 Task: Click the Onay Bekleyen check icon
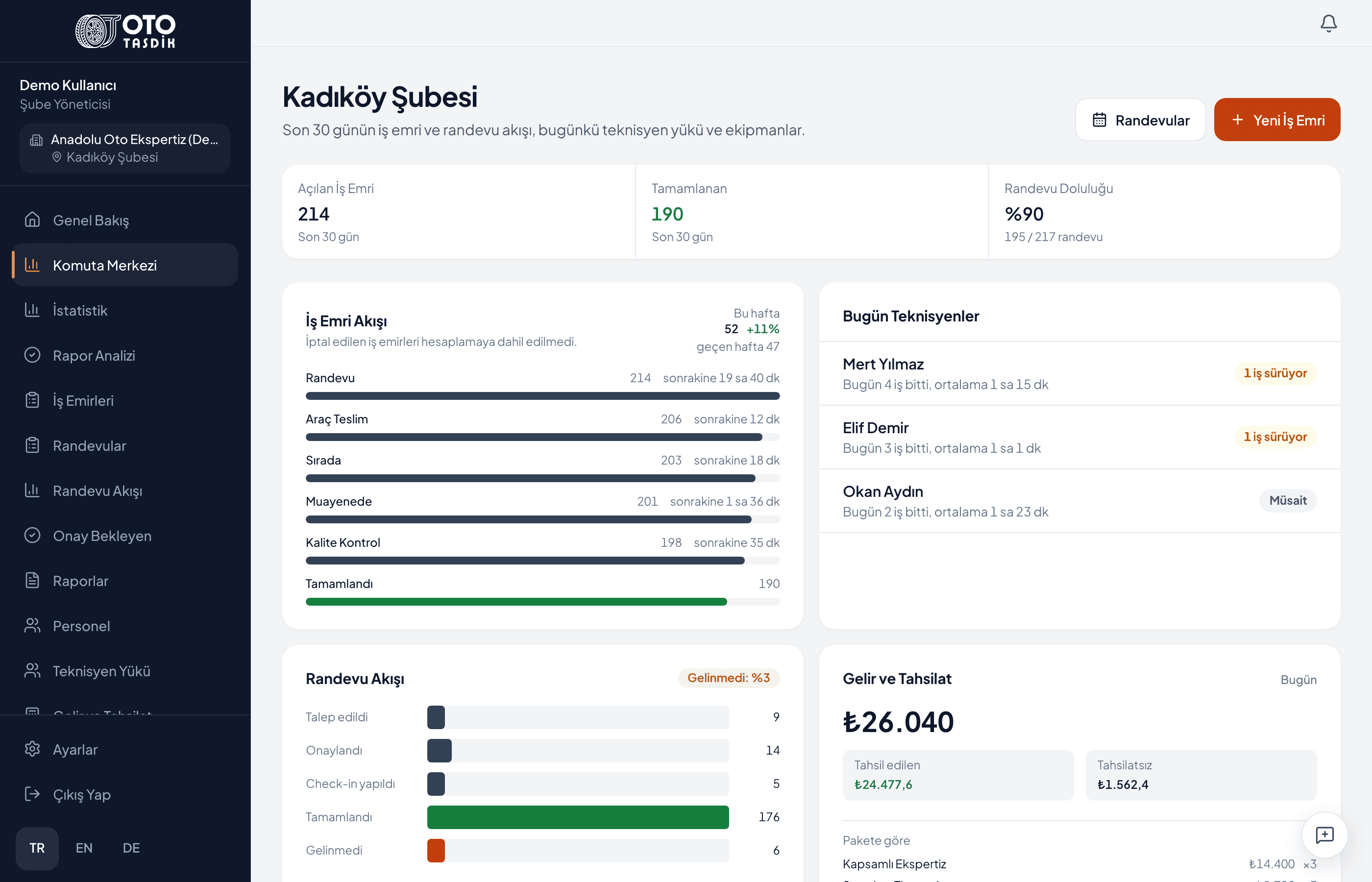click(32, 536)
